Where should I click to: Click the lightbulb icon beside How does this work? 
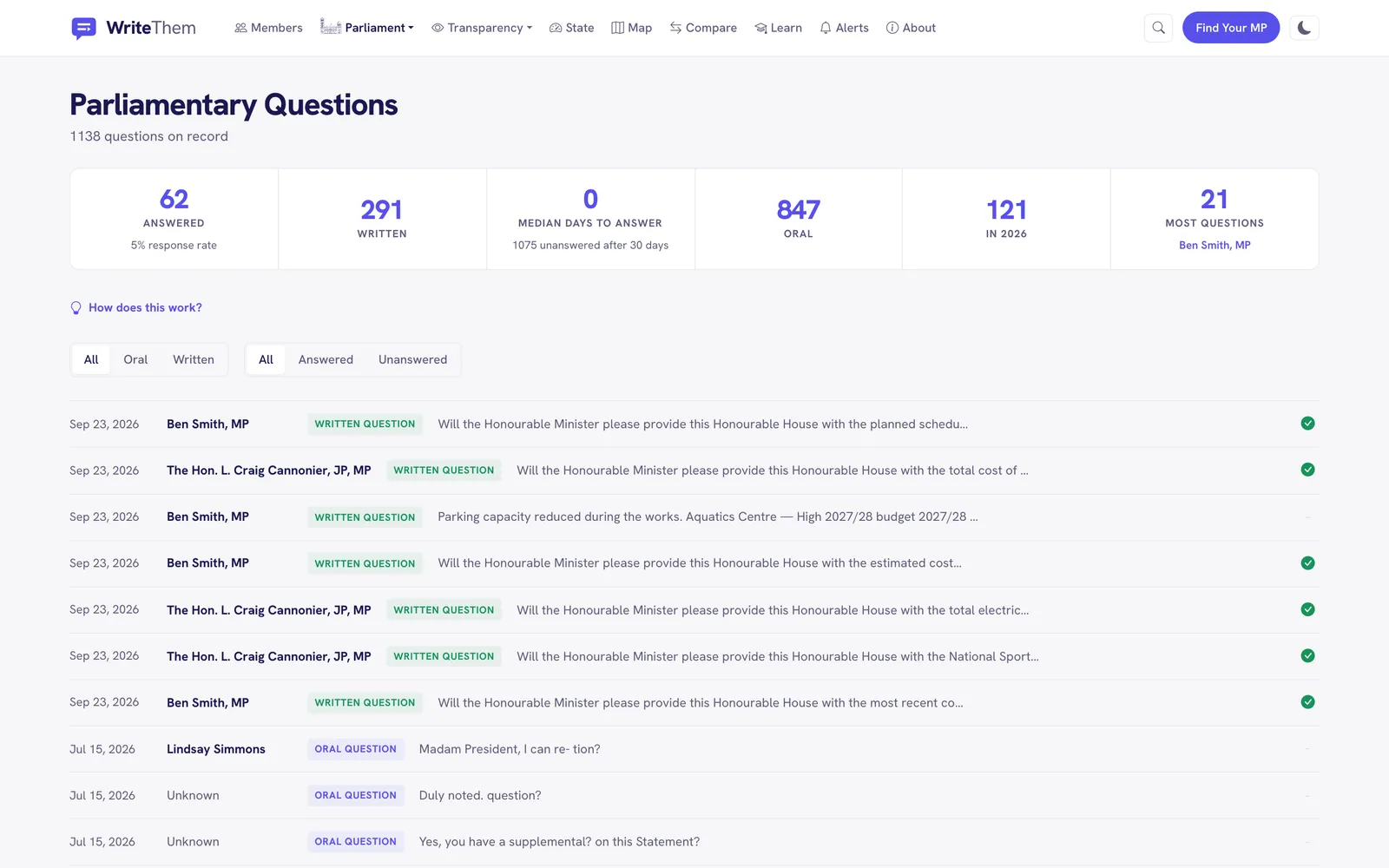point(76,308)
